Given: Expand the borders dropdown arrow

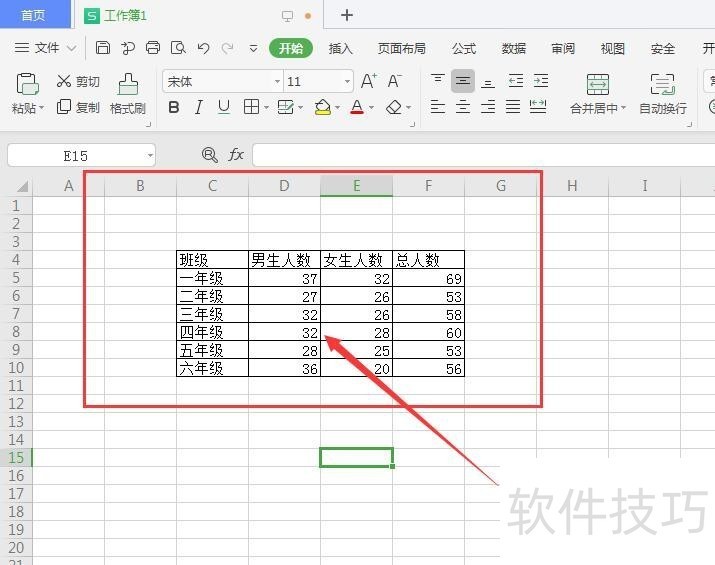Looking at the screenshot, I should pos(266,108).
